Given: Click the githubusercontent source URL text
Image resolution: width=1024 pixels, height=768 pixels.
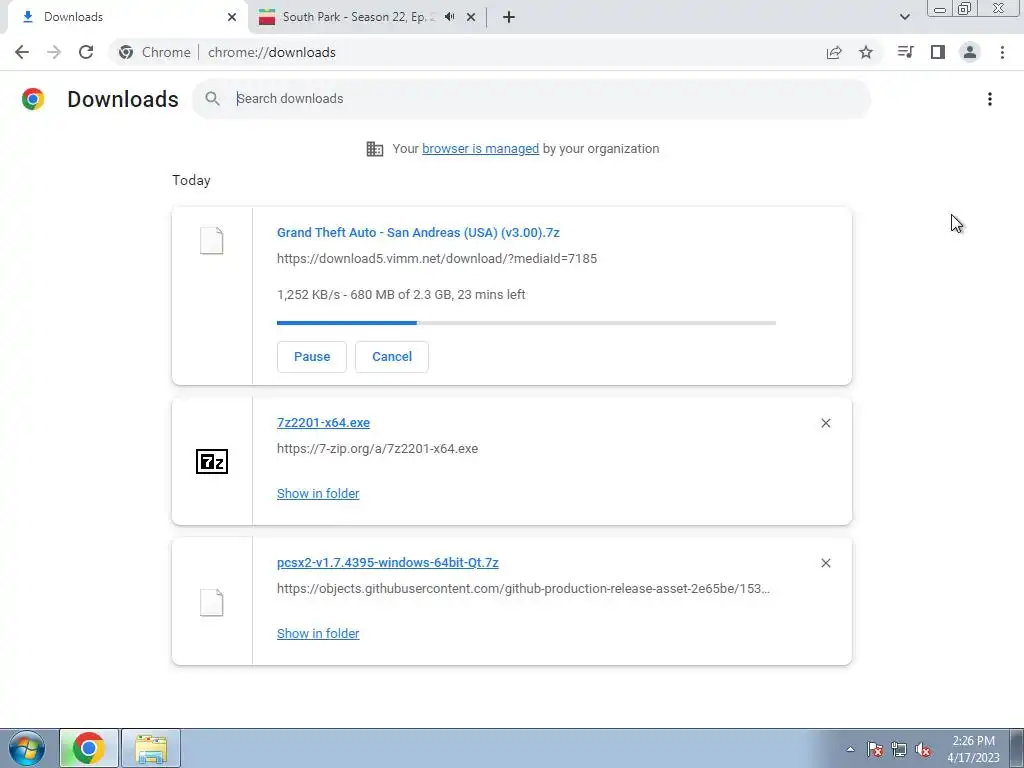Looking at the screenshot, I should (x=523, y=588).
